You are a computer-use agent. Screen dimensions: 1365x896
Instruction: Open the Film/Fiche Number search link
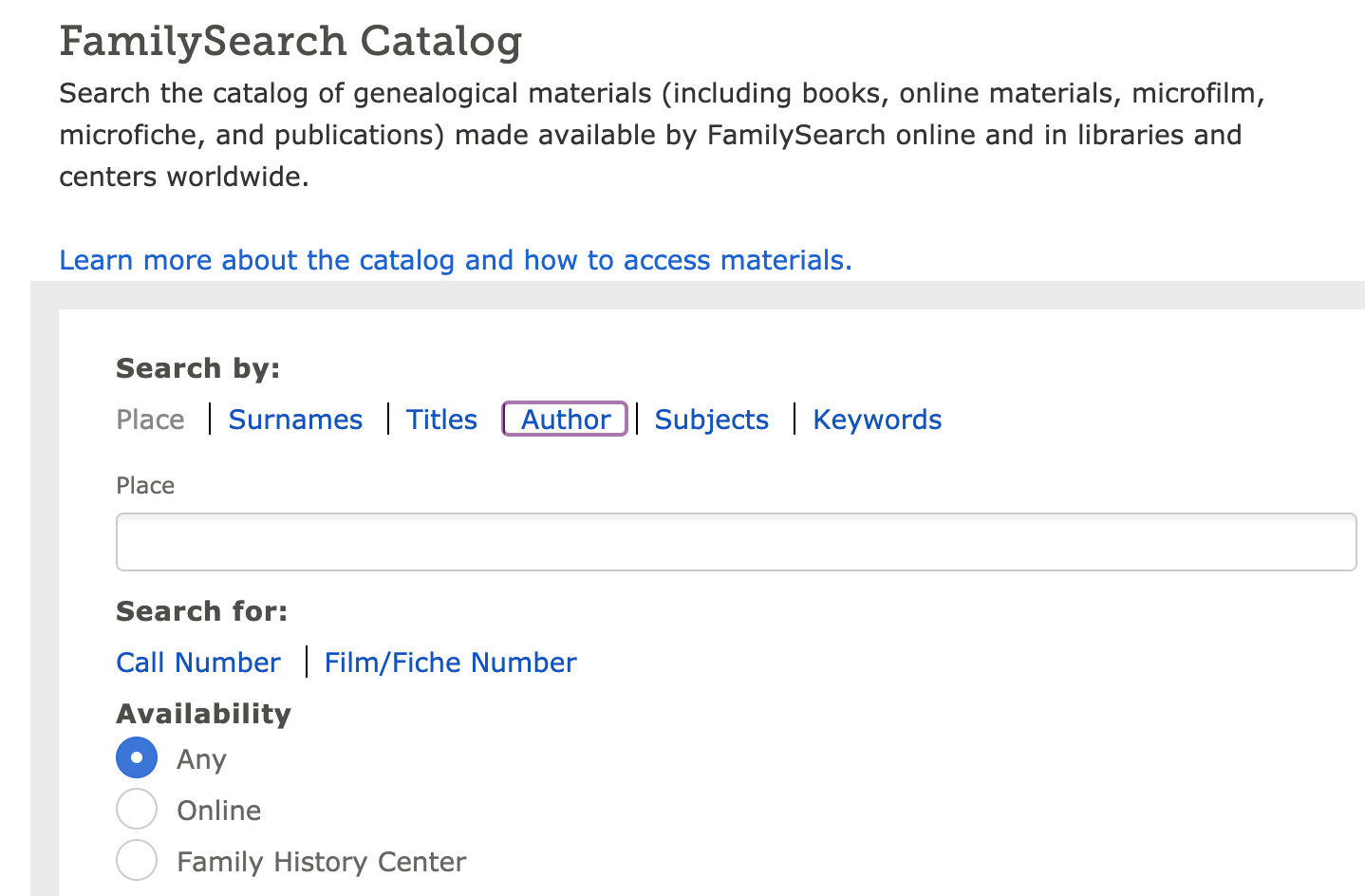pyautogui.click(x=450, y=663)
